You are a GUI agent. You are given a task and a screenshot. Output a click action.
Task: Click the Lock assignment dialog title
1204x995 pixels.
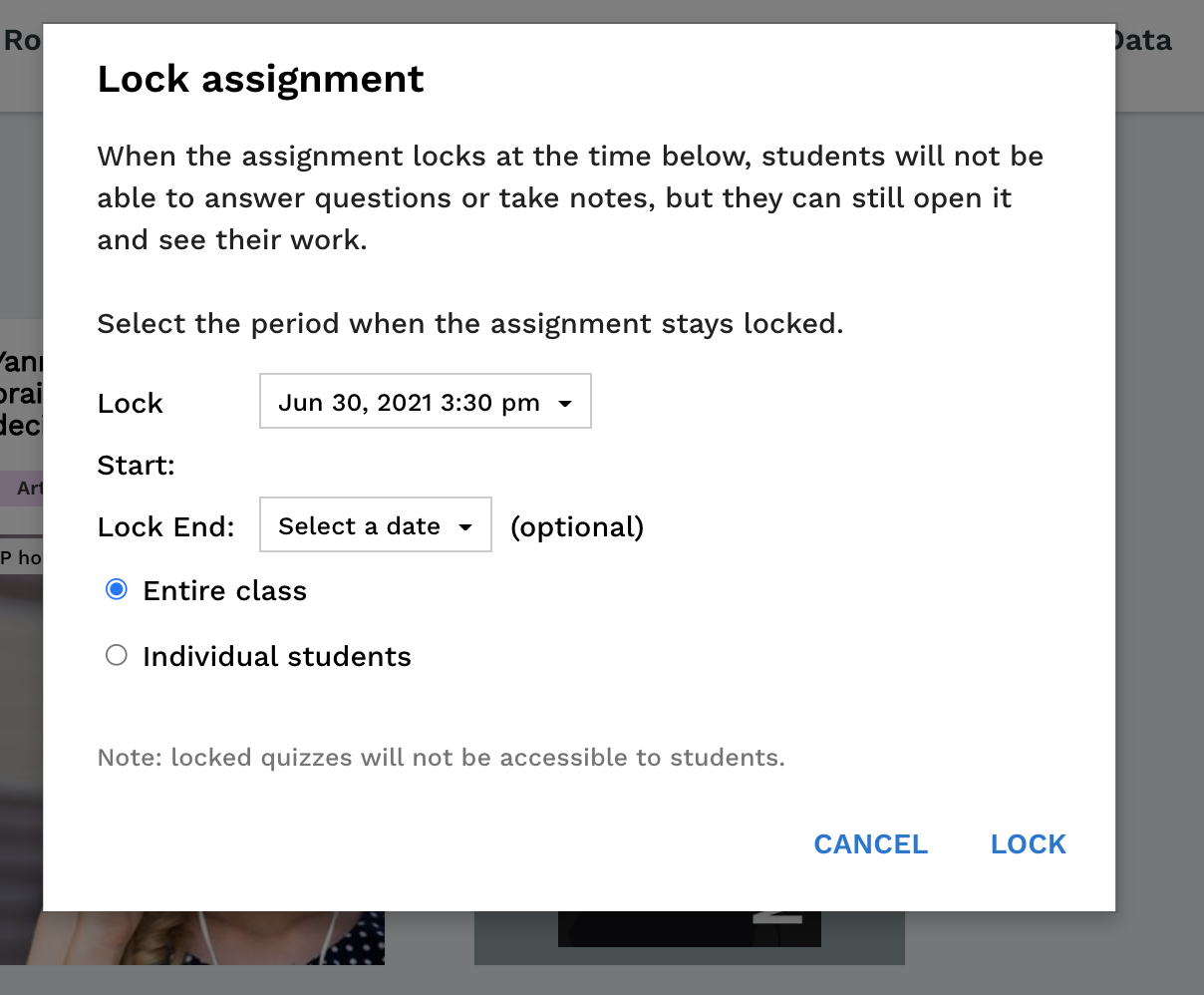(261, 79)
